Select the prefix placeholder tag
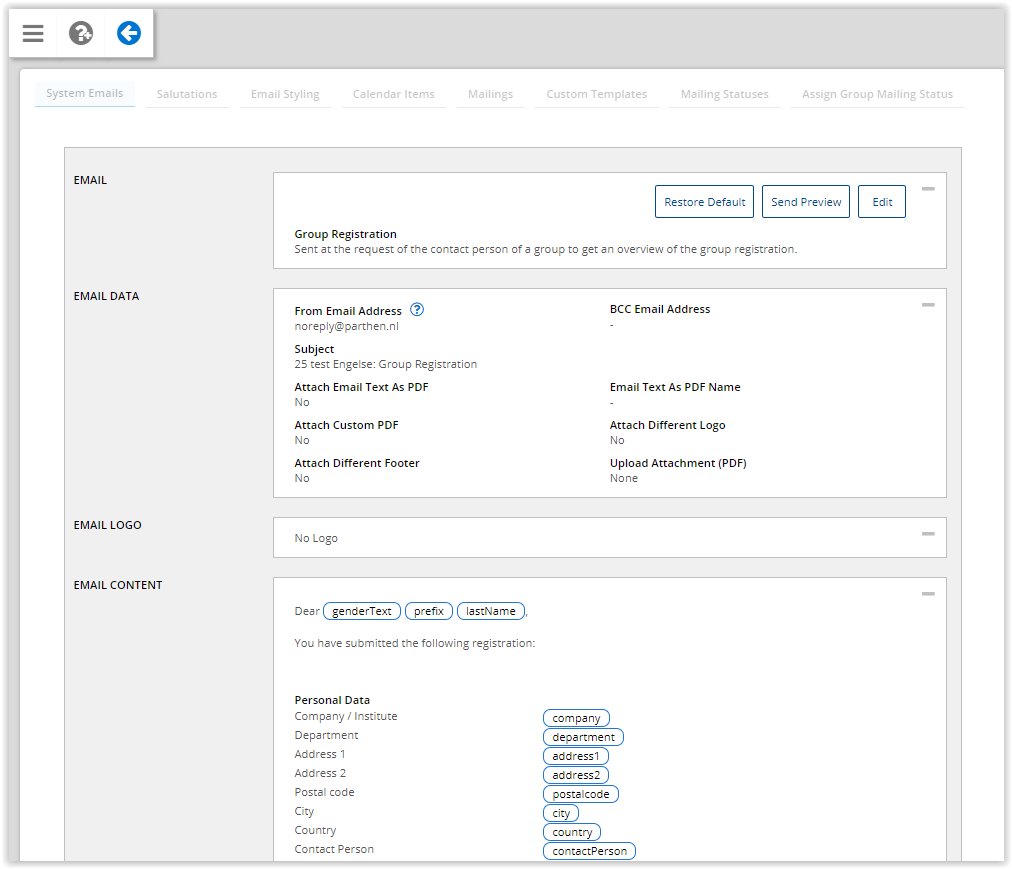This screenshot has height=869, width=1012. click(x=429, y=611)
